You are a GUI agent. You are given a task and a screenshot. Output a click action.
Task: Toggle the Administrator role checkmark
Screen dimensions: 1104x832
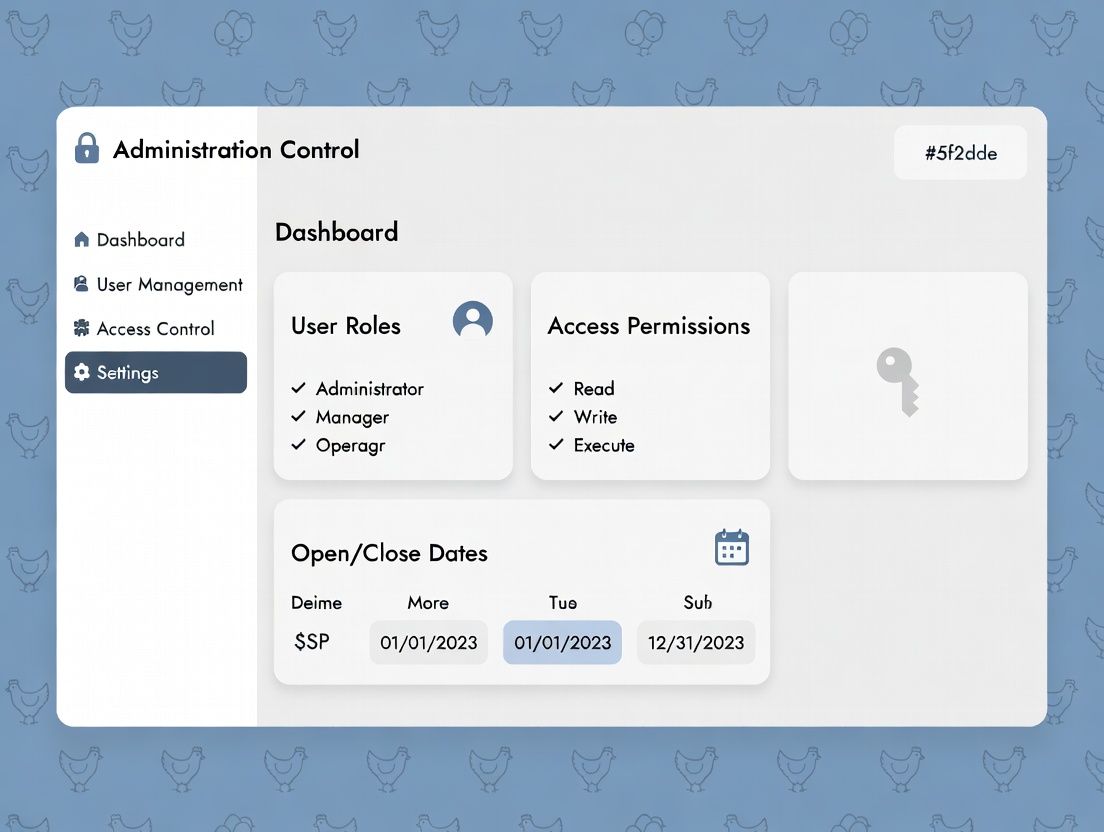pyautogui.click(x=298, y=388)
